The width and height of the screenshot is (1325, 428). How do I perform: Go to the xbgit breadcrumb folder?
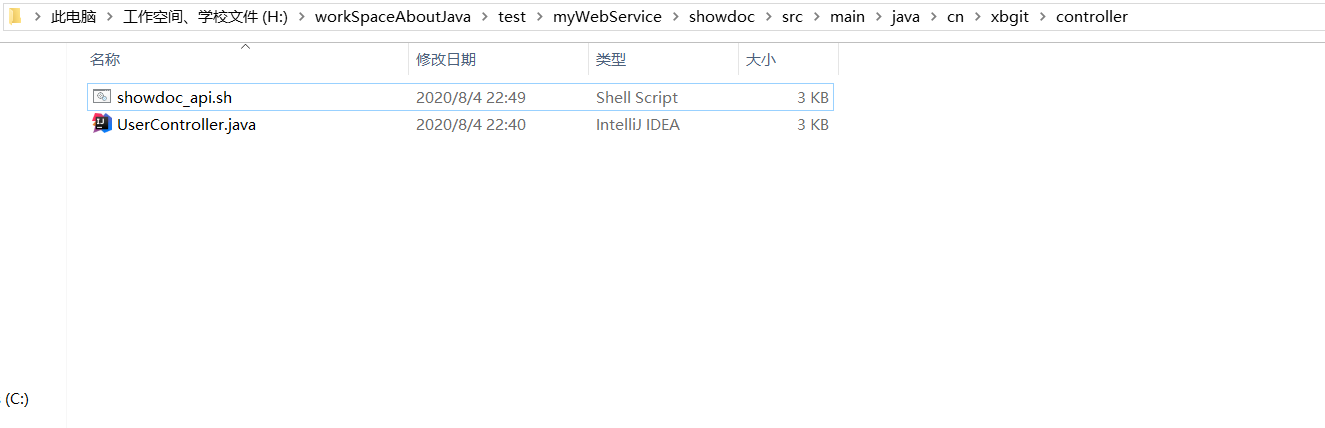pyautogui.click(x=1009, y=17)
